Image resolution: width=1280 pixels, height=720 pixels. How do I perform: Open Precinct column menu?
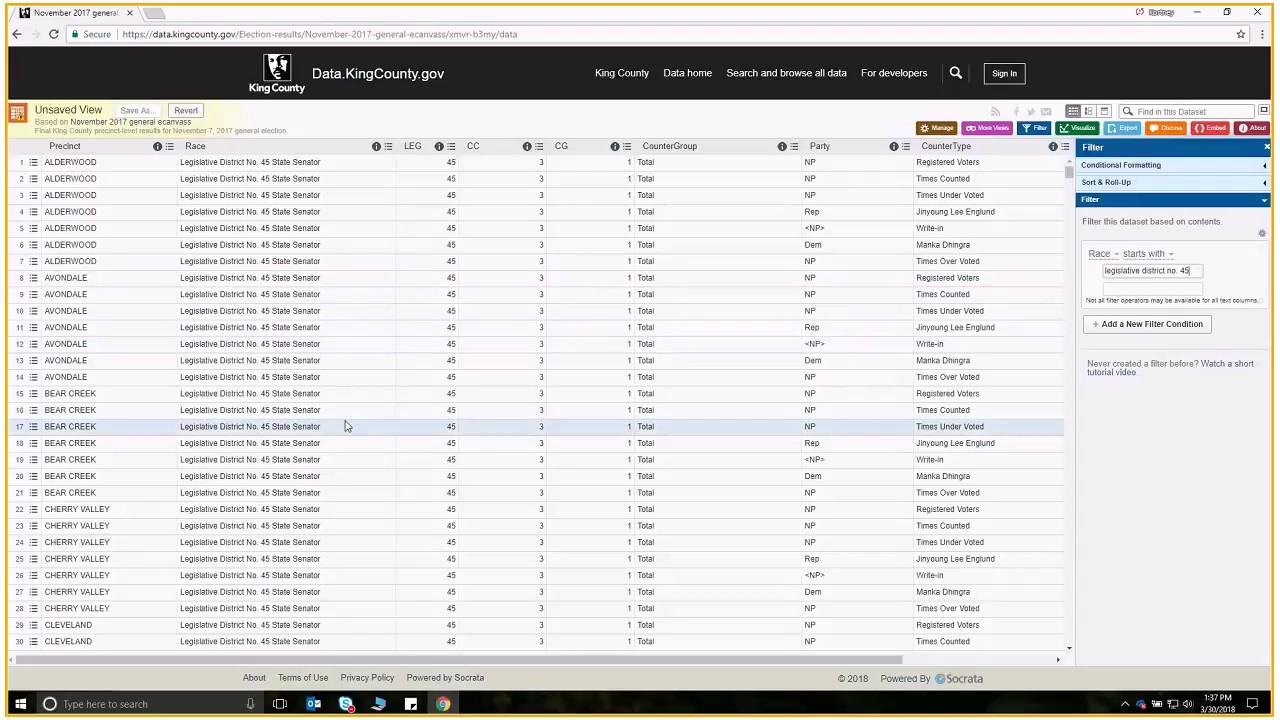[169, 146]
